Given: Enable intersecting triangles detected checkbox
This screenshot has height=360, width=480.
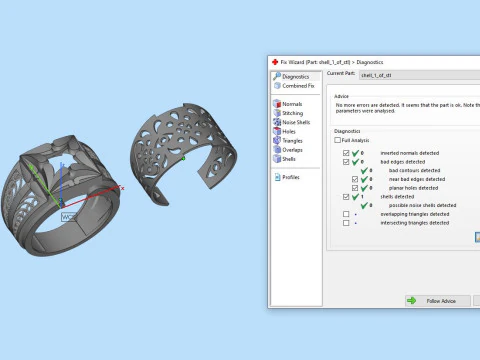Looking at the screenshot, I should tap(346, 223).
